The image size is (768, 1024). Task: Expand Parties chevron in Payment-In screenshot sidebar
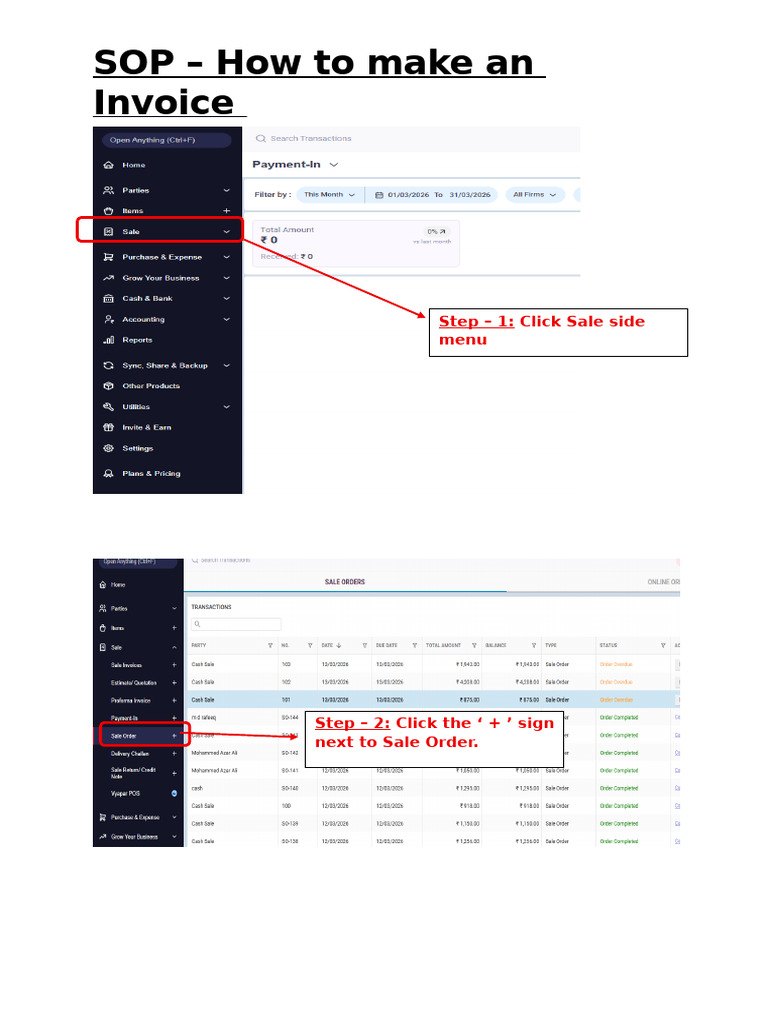point(227,191)
